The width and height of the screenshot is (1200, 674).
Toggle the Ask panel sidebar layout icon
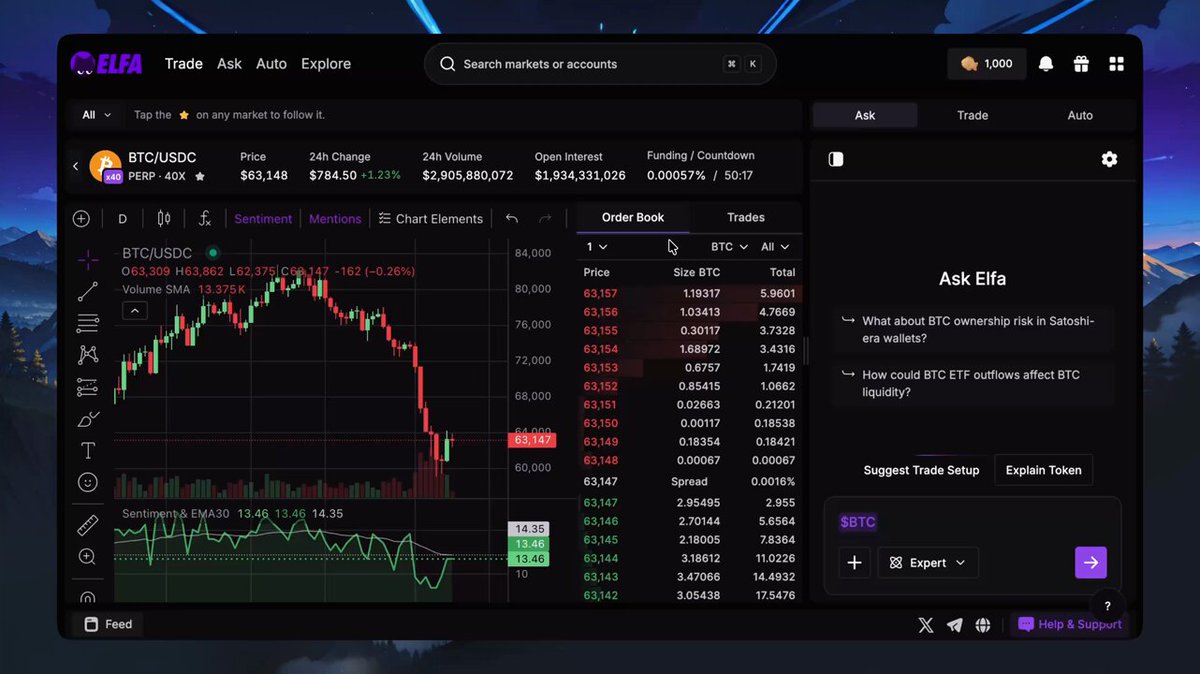(836, 159)
